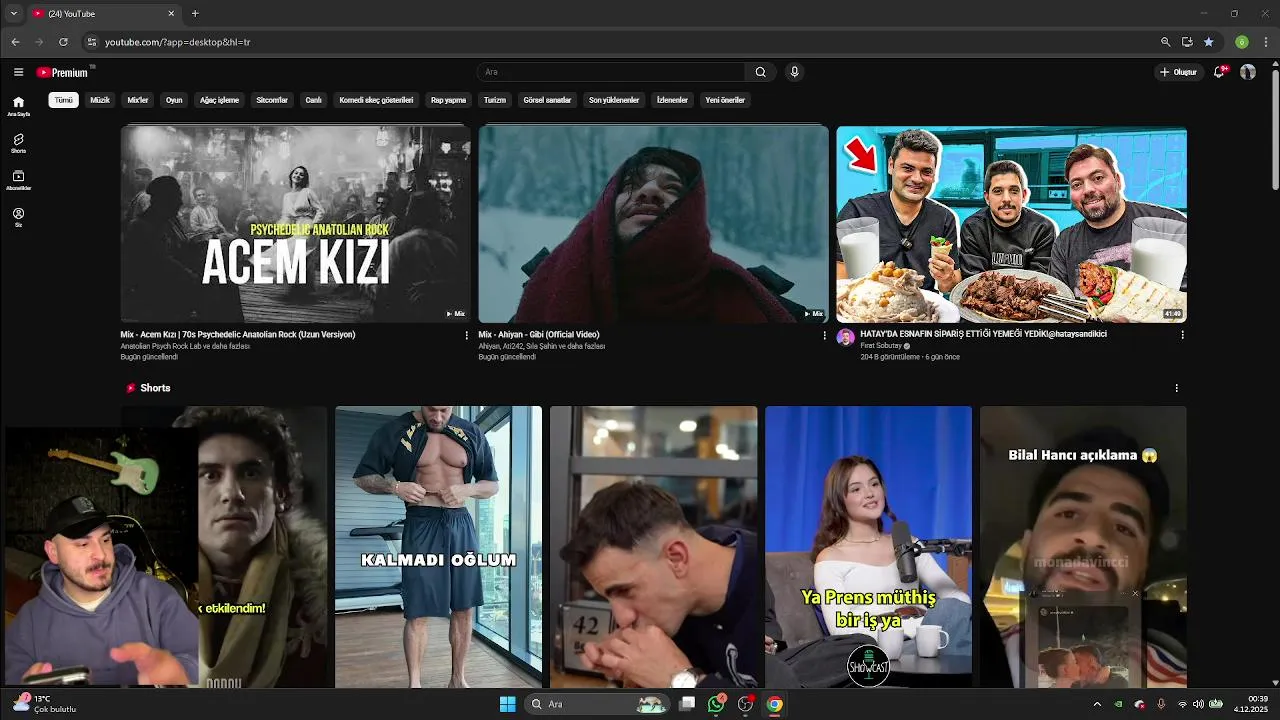This screenshot has height=720, width=1280.
Task: View site information icon in address bar
Action: pos(92,42)
